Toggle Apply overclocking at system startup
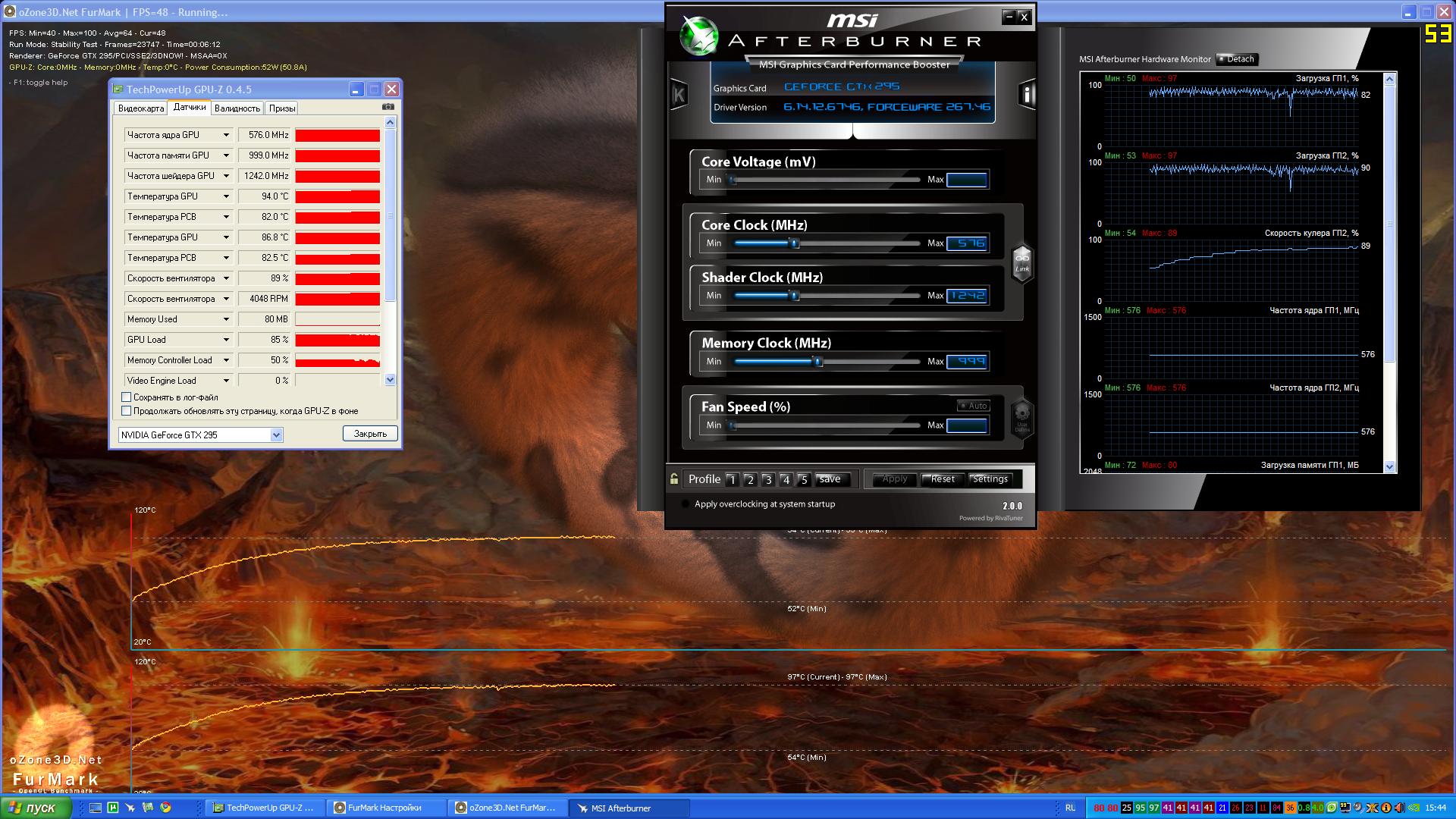1456x819 pixels. 686,504
